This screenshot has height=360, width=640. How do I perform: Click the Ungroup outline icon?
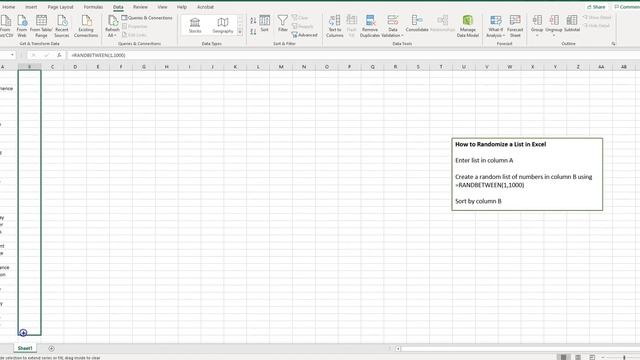[554, 20]
